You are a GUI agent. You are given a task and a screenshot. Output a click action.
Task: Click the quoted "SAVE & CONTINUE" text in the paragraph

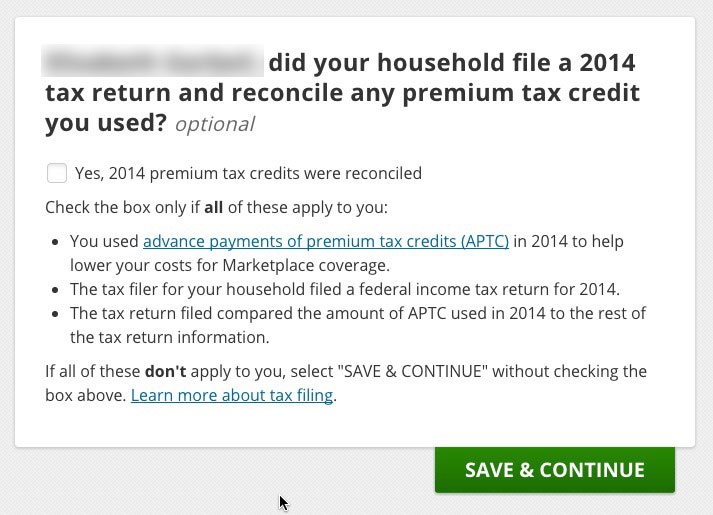coord(413,371)
